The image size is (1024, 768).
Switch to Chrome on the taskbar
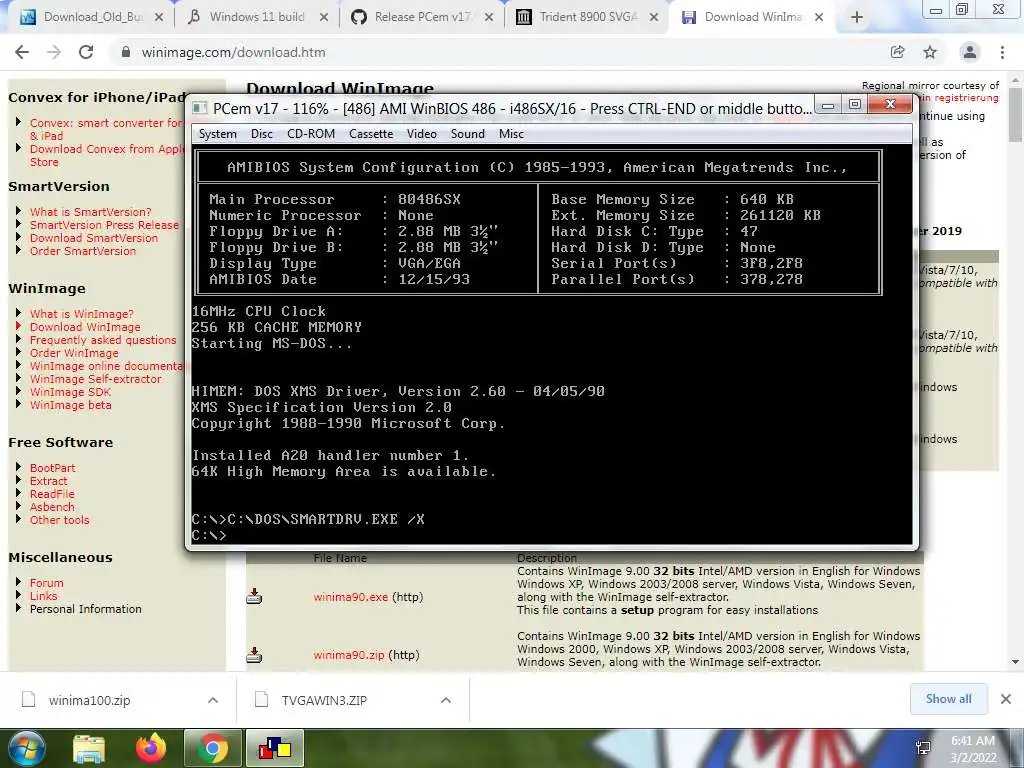(213, 748)
